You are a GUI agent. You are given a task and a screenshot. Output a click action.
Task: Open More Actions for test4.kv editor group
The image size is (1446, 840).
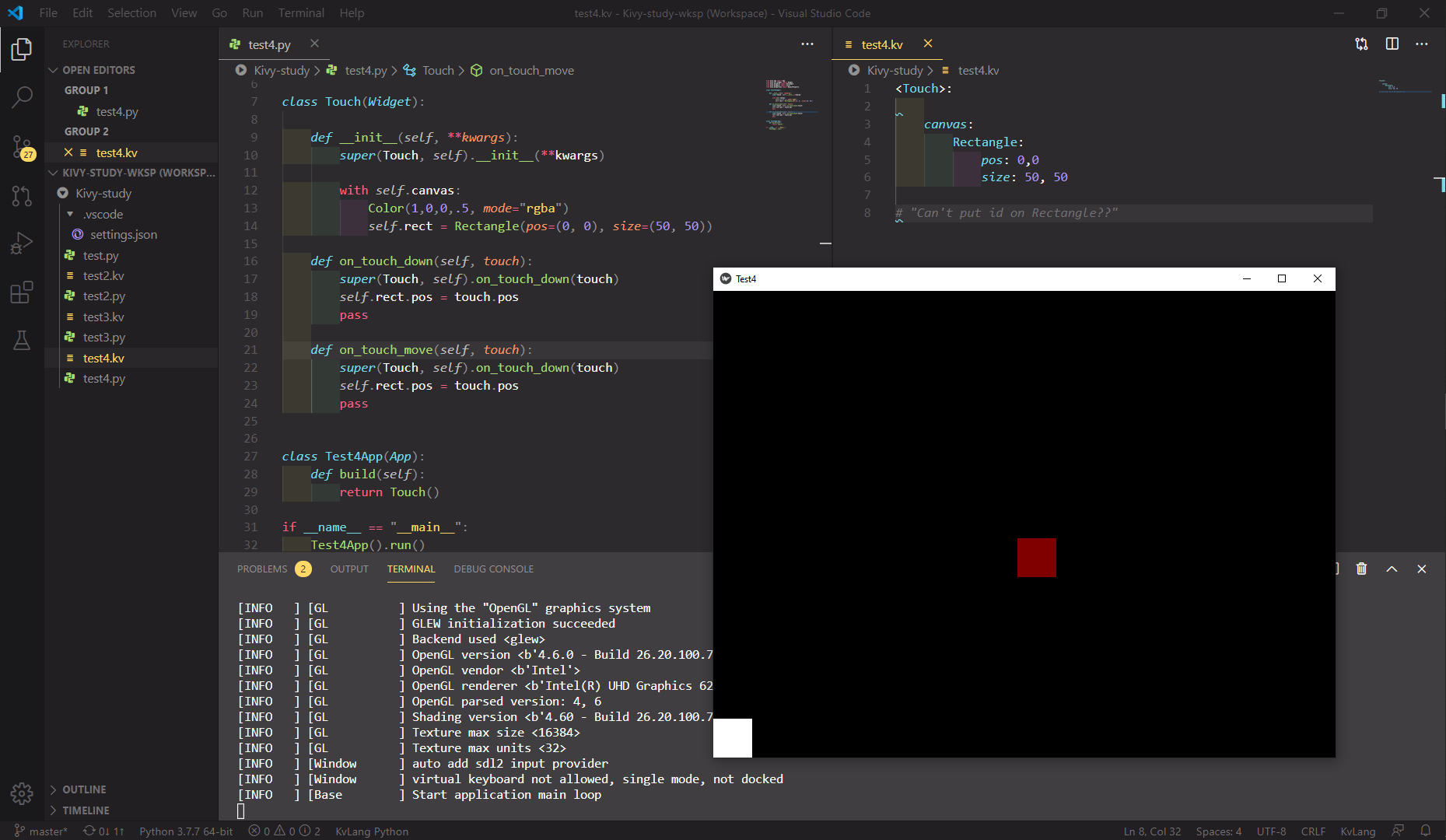pyautogui.click(x=1422, y=44)
